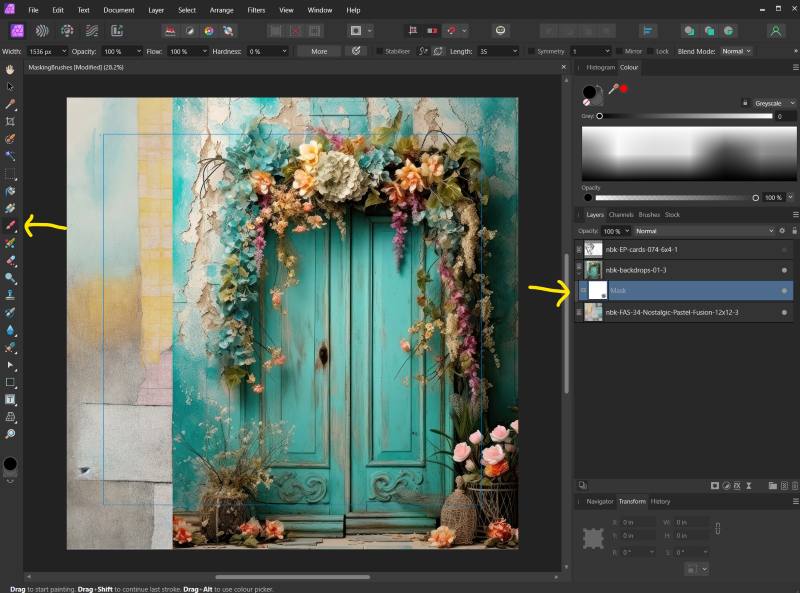Switch to the Export persona
The width and height of the screenshot is (800, 593).
(117, 31)
